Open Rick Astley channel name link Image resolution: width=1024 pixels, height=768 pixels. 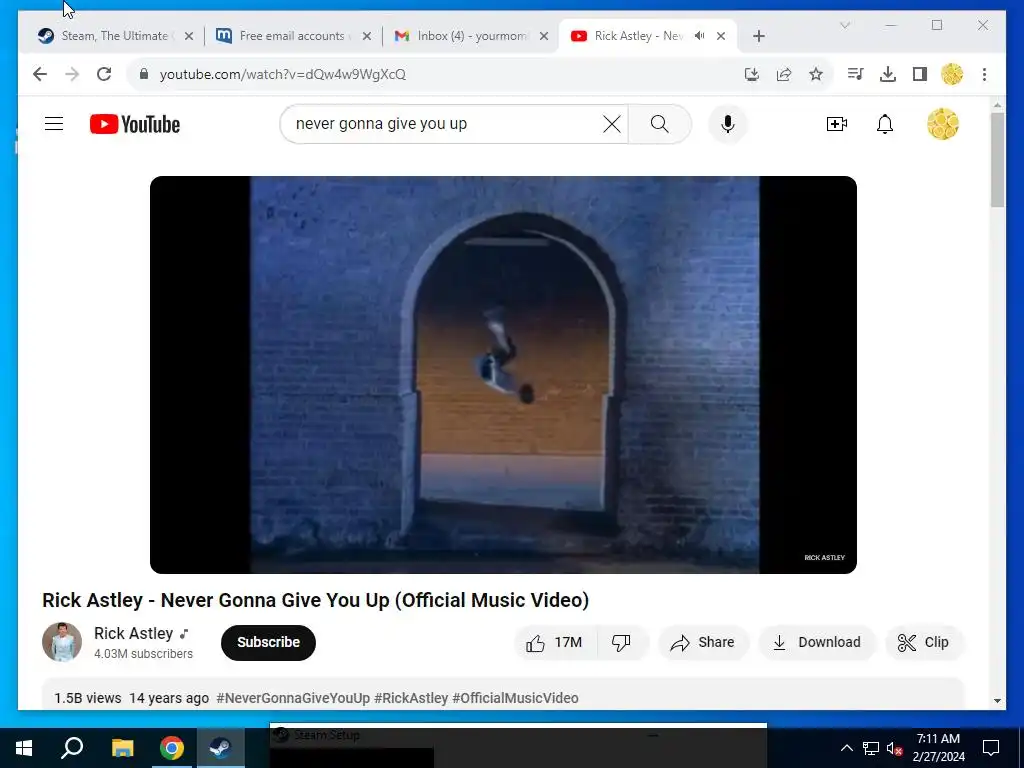(x=133, y=633)
